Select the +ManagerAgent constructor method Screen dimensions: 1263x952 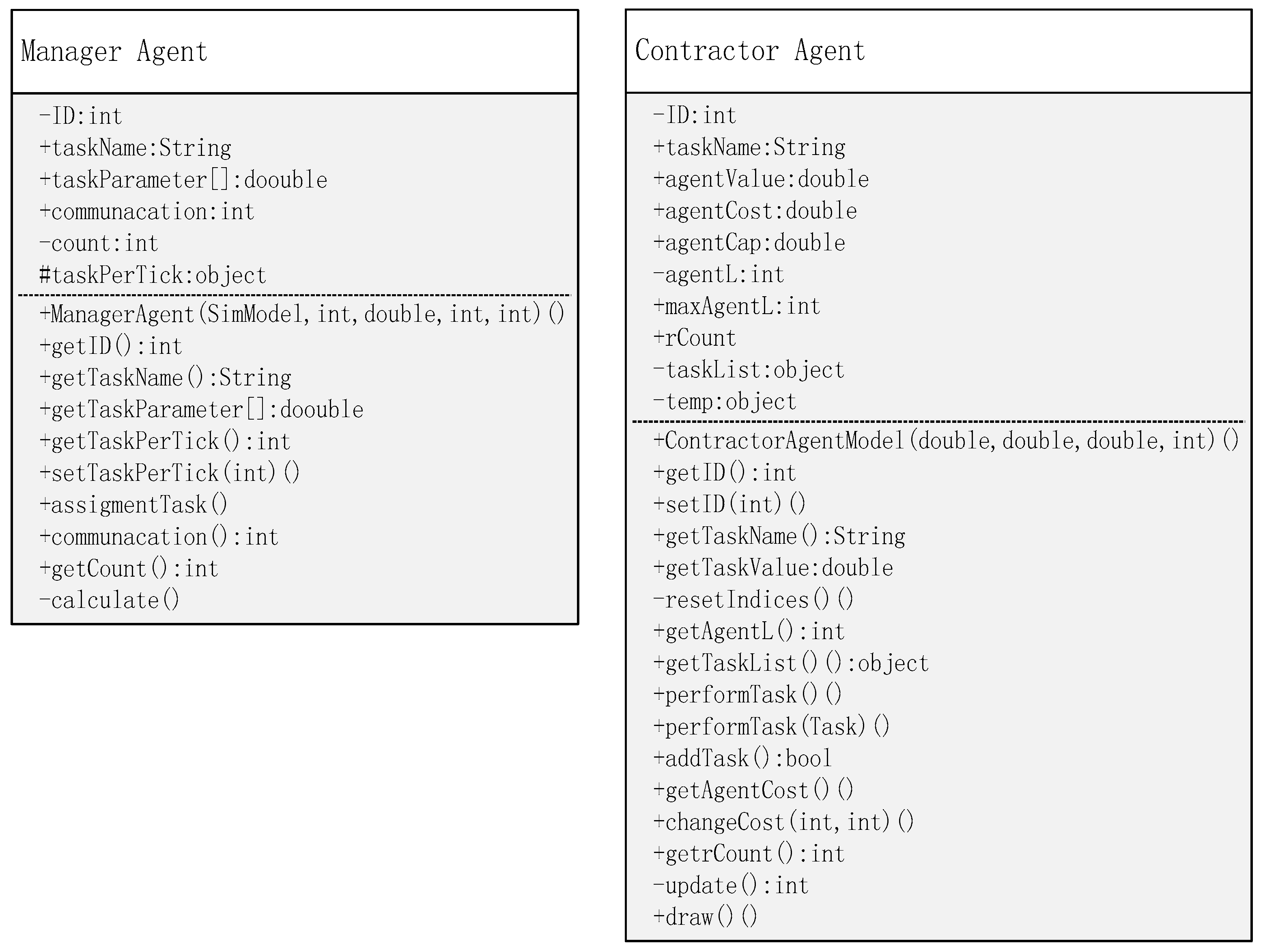point(301,314)
